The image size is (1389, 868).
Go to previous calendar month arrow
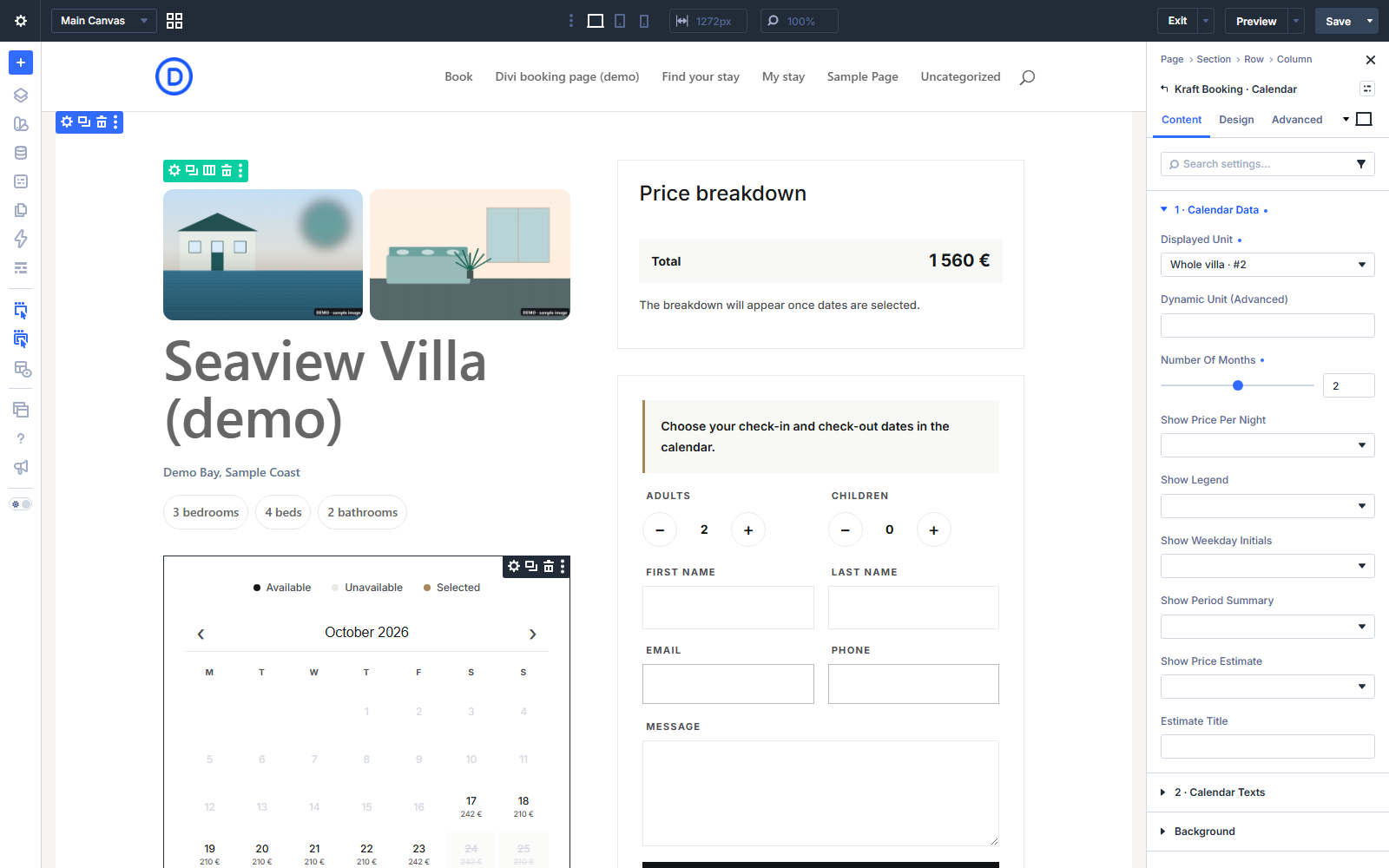pos(201,635)
